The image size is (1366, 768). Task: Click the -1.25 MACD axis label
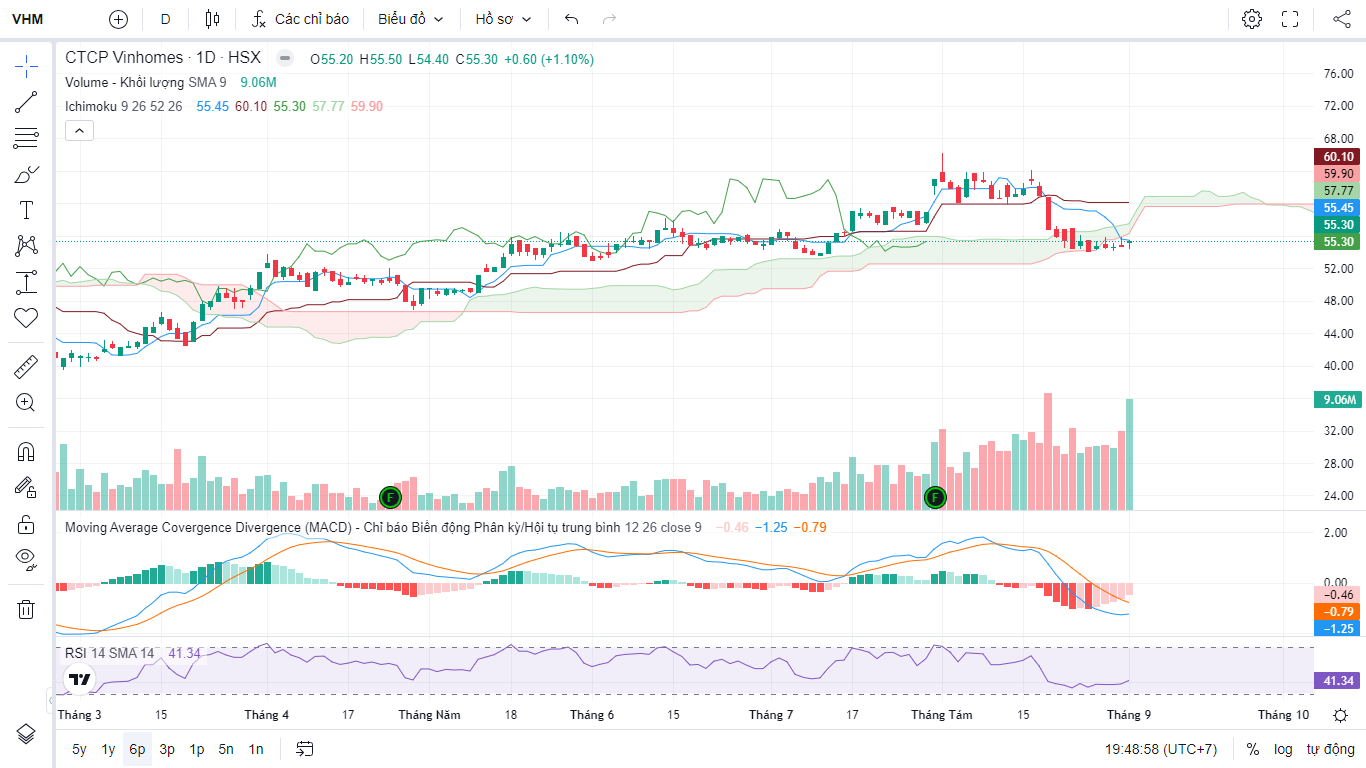tap(1339, 628)
